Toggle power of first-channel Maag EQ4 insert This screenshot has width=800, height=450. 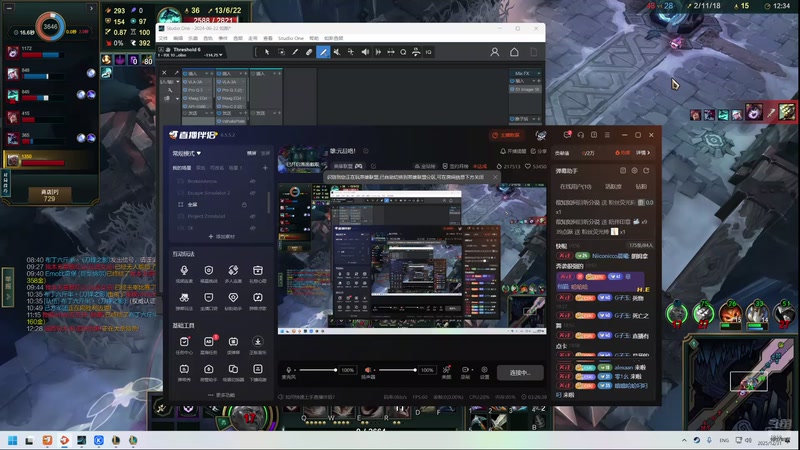(185, 98)
